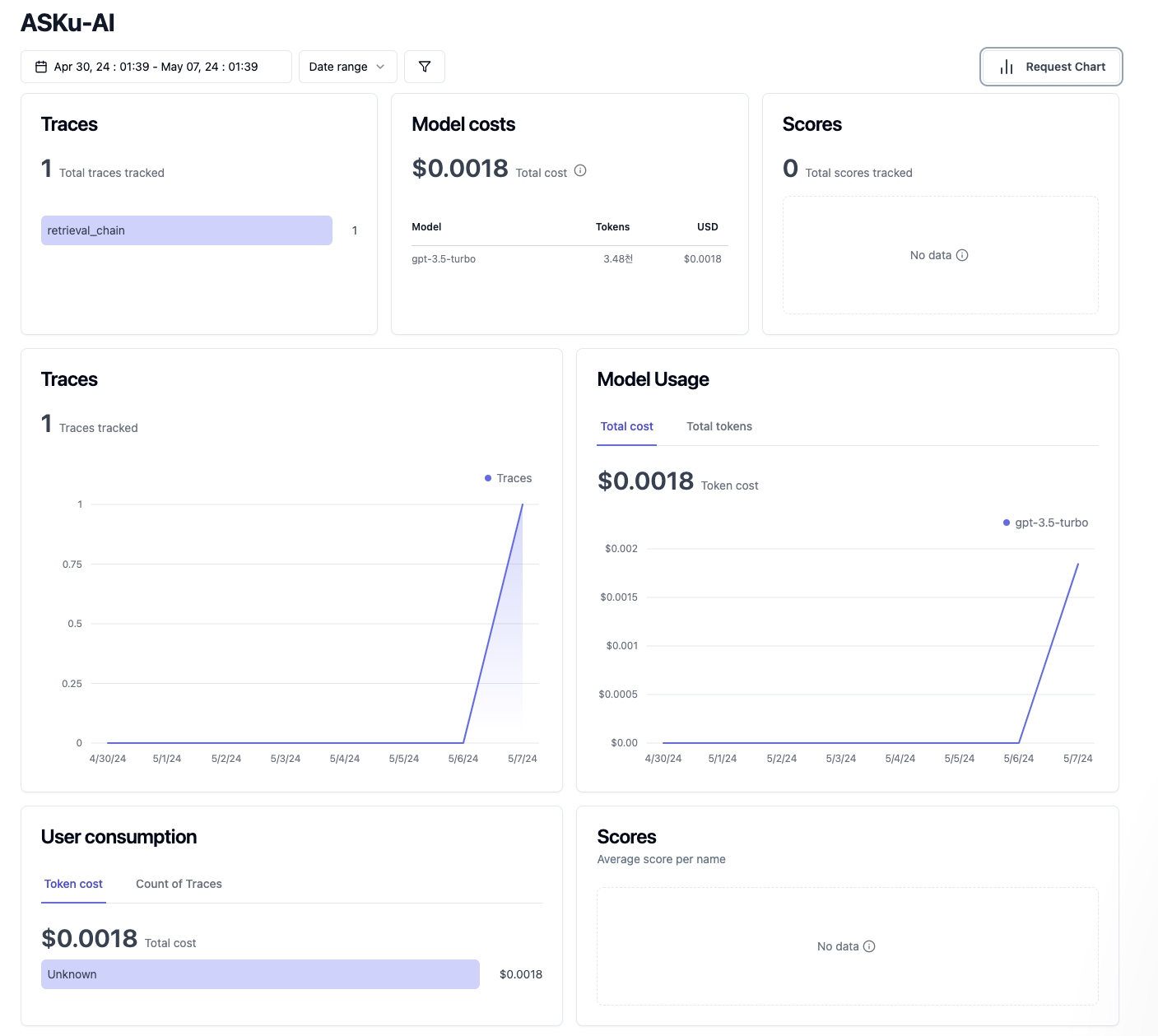The height and width of the screenshot is (1036, 1158).
Task: Click the retrieval_chain trace bar
Action: (187, 230)
